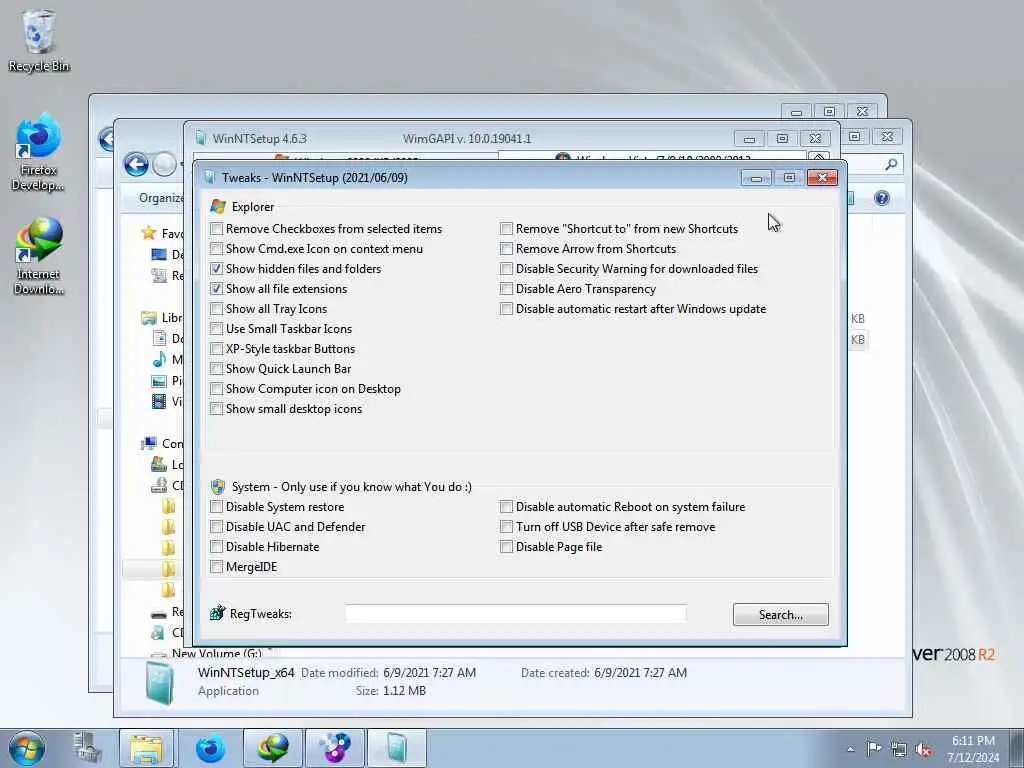
Task: Minimize the WinNTSetup 4.6.3 window
Action: point(749,138)
